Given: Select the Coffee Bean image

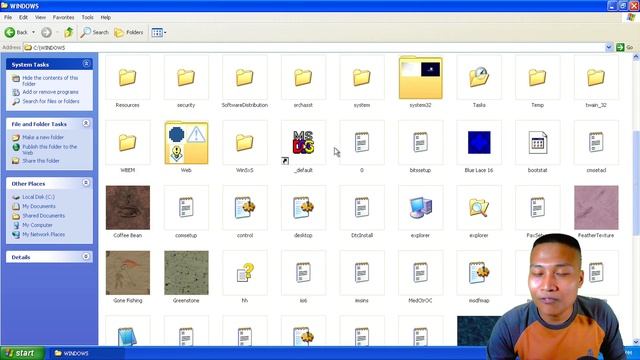Looking at the screenshot, I should click(127, 208).
